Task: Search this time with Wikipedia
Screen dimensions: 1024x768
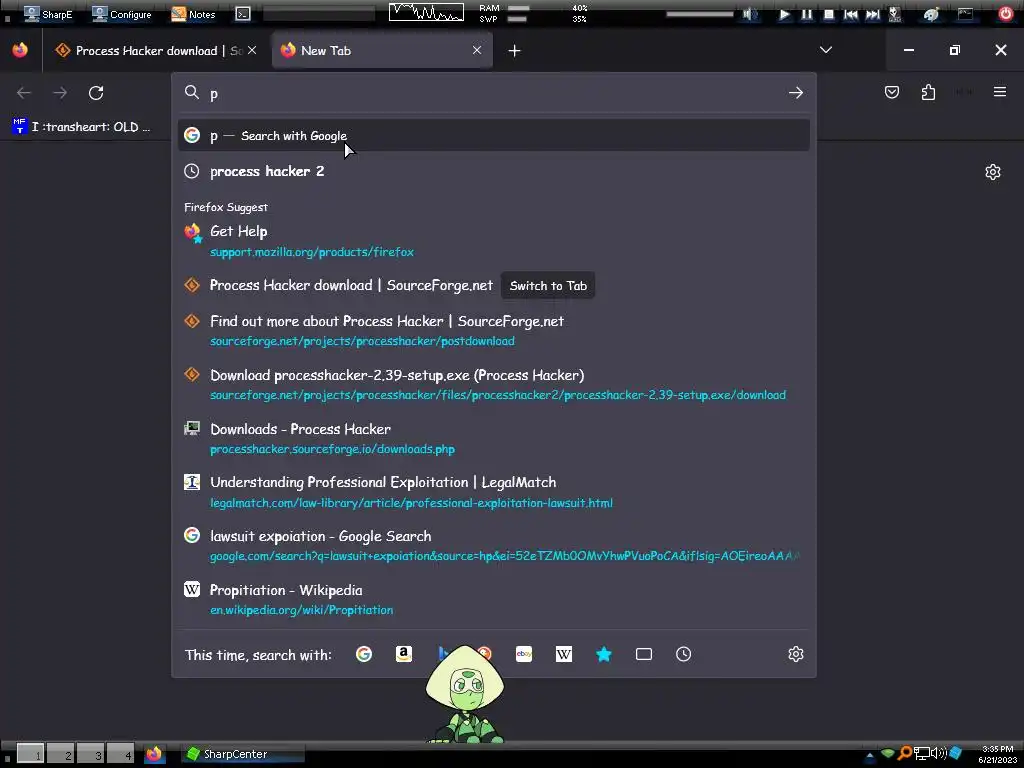Action: coord(564,654)
